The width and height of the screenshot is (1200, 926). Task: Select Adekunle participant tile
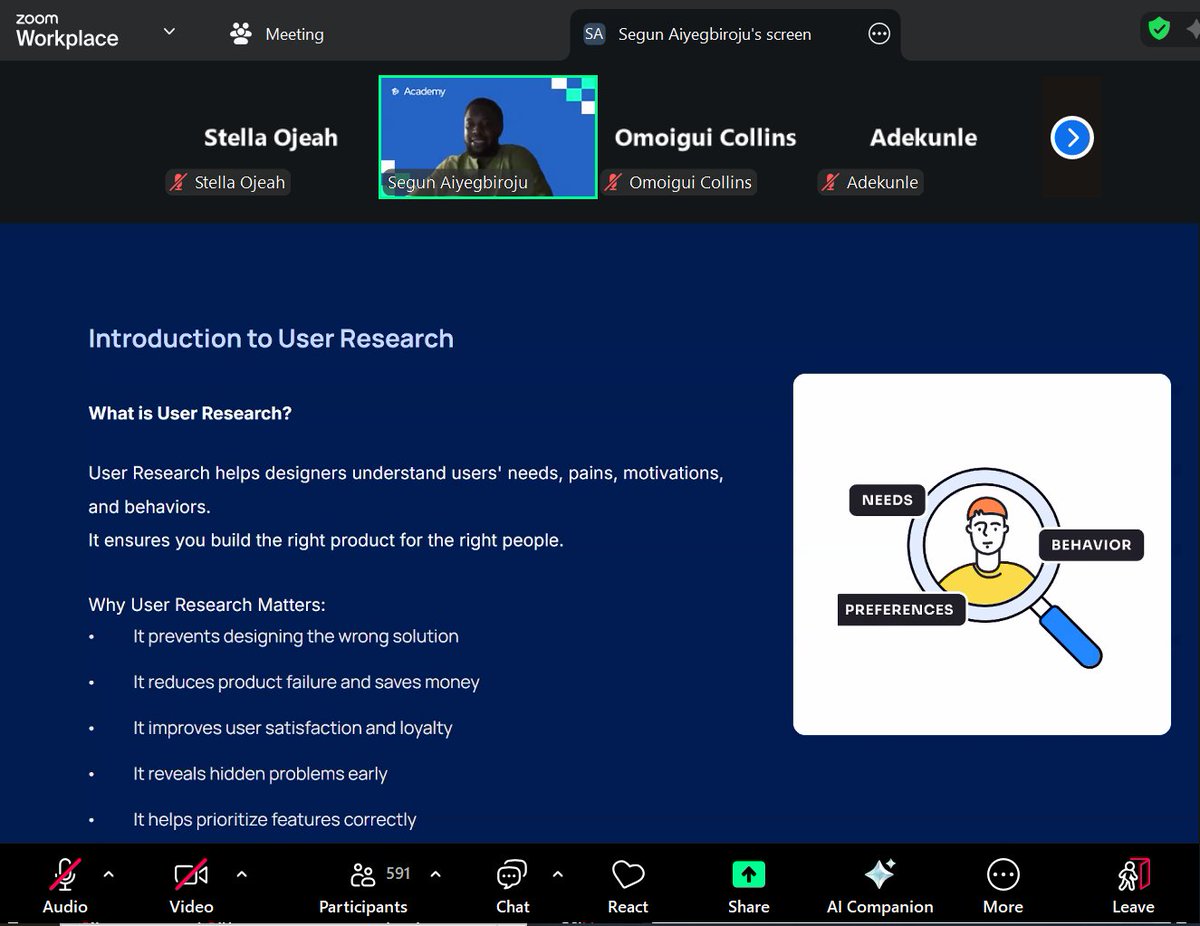click(x=923, y=138)
